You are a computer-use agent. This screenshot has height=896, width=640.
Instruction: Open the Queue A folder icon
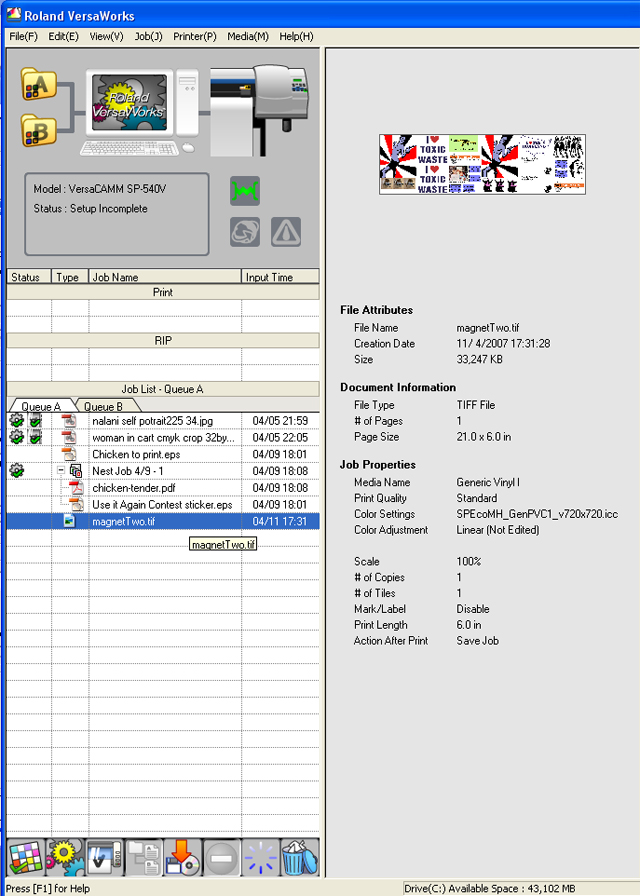click(x=38, y=84)
